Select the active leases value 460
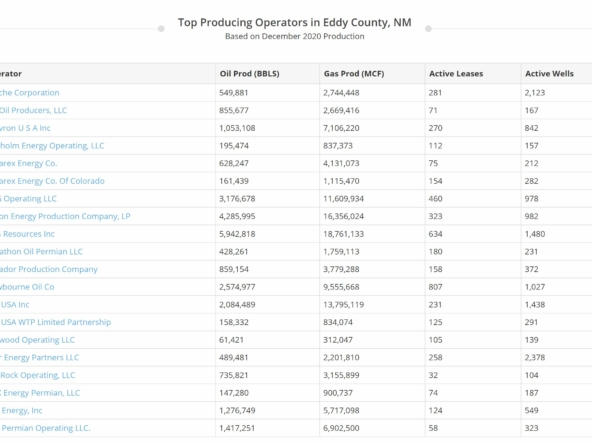592x444 pixels. click(x=435, y=199)
